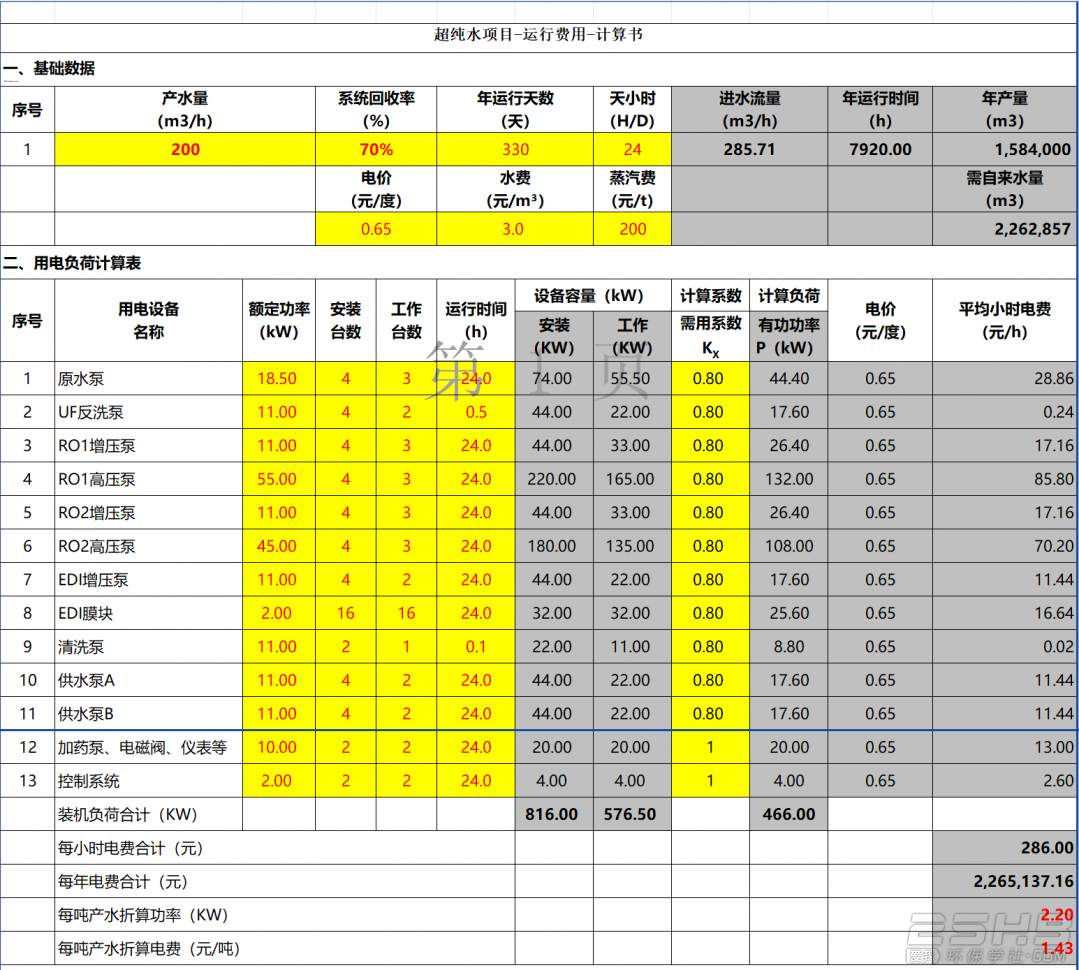Select the 年运行时间 value 7920.00

click(x=880, y=149)
